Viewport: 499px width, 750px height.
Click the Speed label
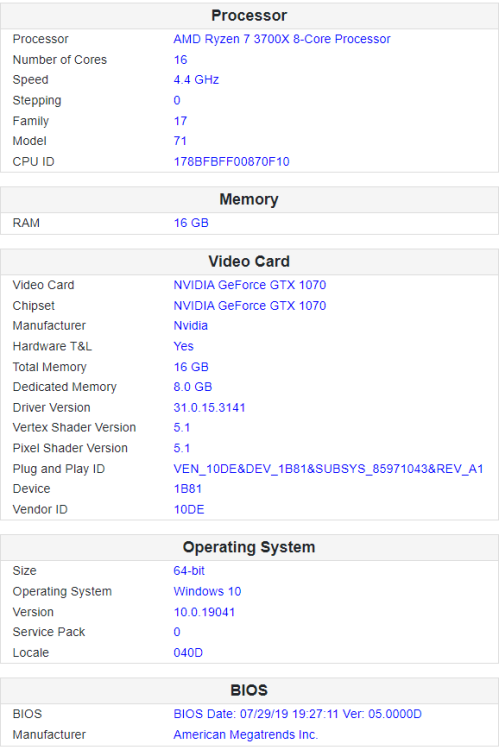pos(31,80)
